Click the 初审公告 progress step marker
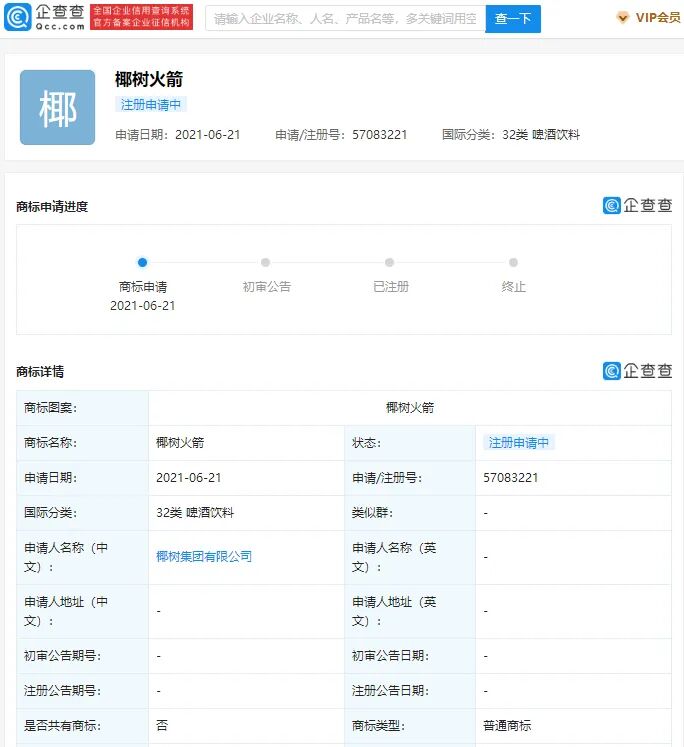The width and height of the screenshot is (684, 747). (x=266, y=262)
